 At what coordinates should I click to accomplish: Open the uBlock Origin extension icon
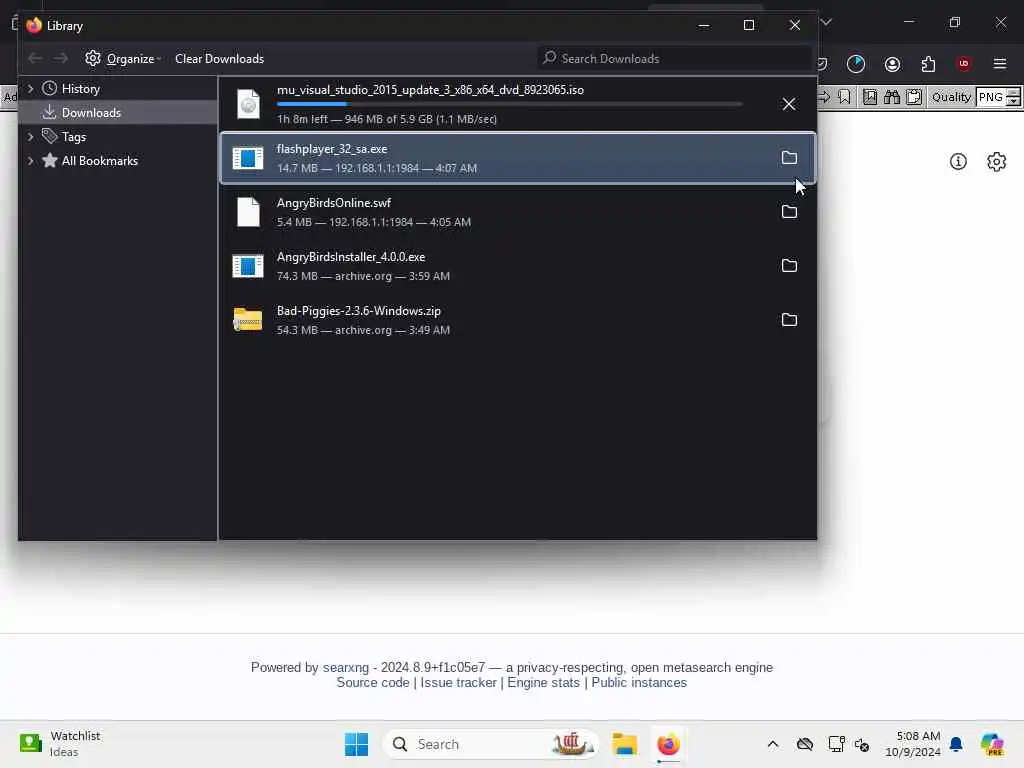963,63
